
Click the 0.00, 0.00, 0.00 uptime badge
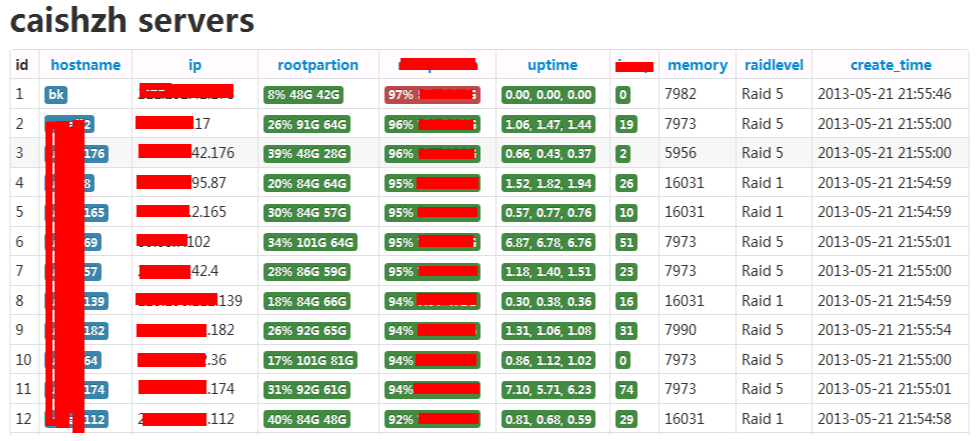[x=548, y=95]
